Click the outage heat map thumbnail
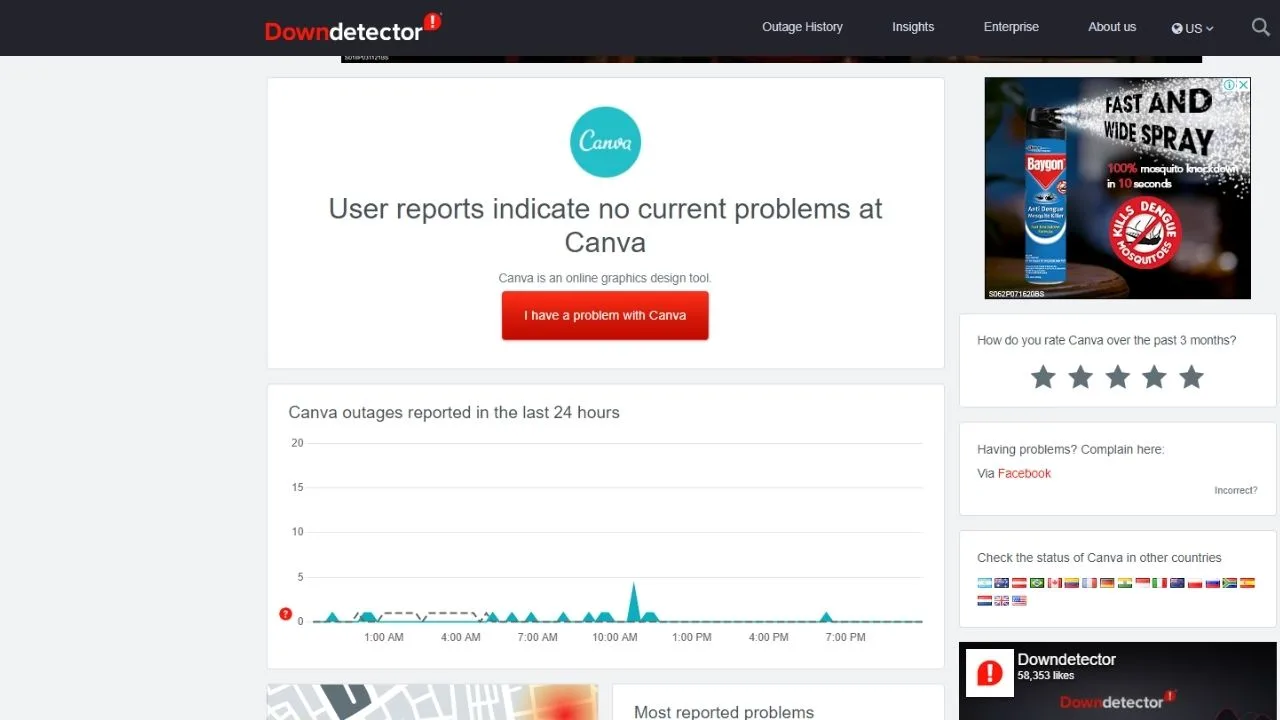1280x720 pixels. pyautogui.click(x=432, y=702)
